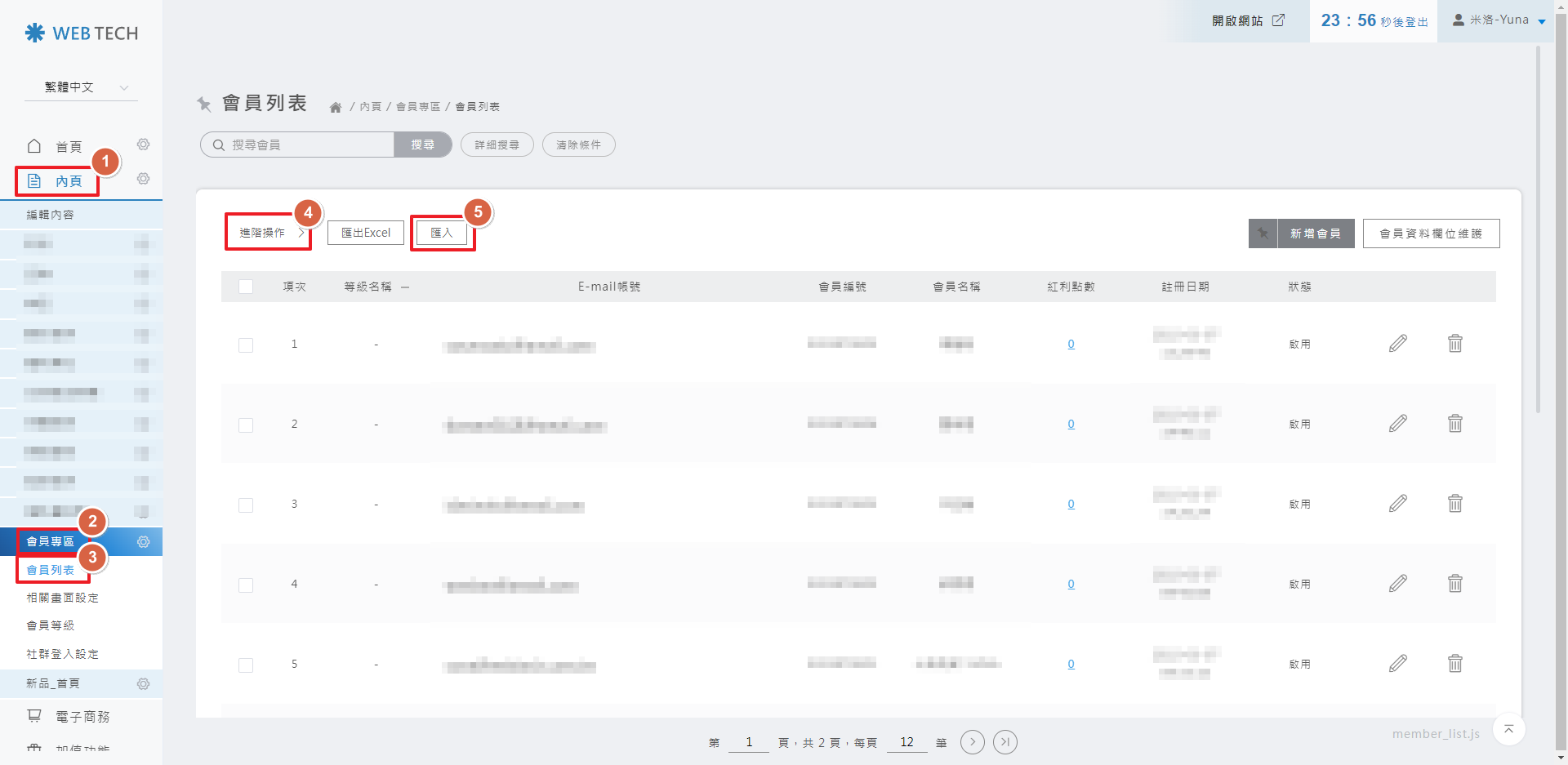This screenshot has width=1568, height=765.
Task: Jump to last page arrow icon
Action: pos(1005,742)
